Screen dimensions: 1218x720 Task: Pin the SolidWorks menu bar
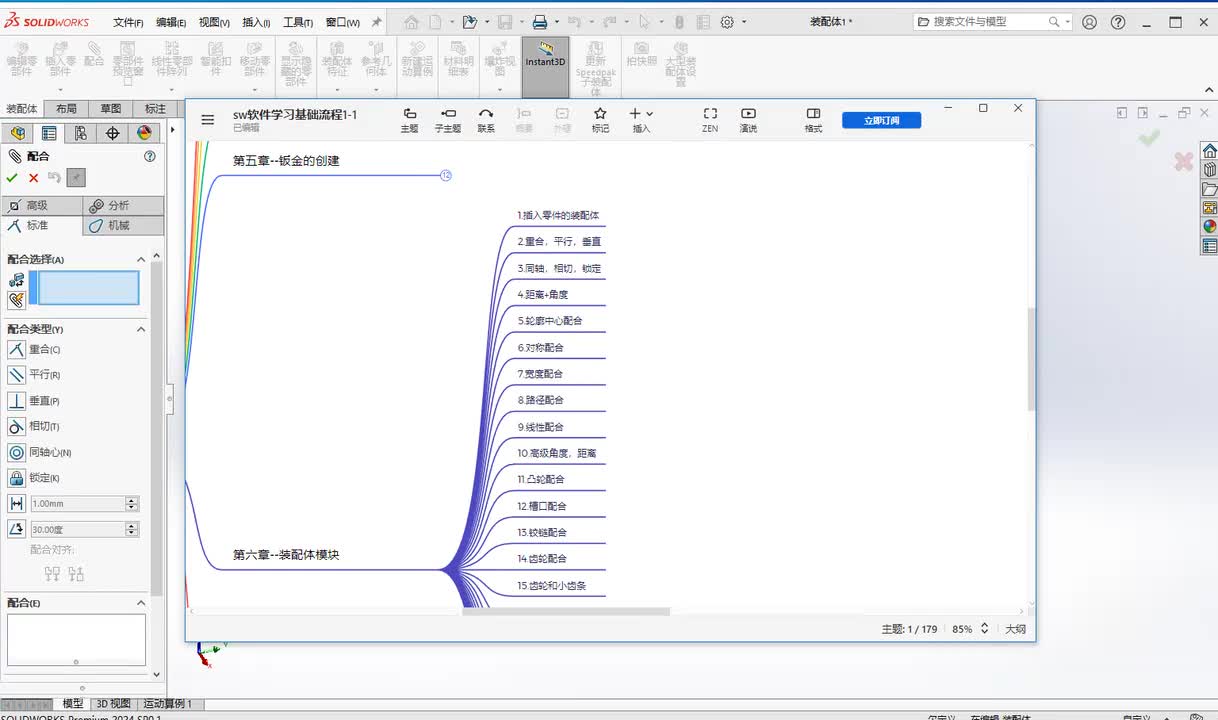point(376,22)
